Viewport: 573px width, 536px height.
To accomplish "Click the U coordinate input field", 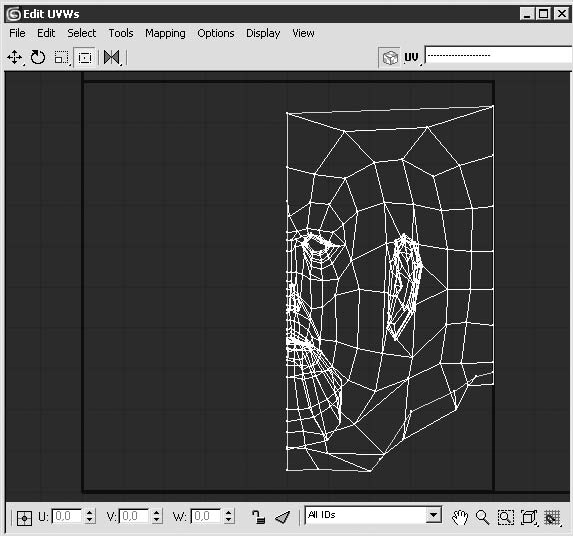I will [x=68, y=516].
